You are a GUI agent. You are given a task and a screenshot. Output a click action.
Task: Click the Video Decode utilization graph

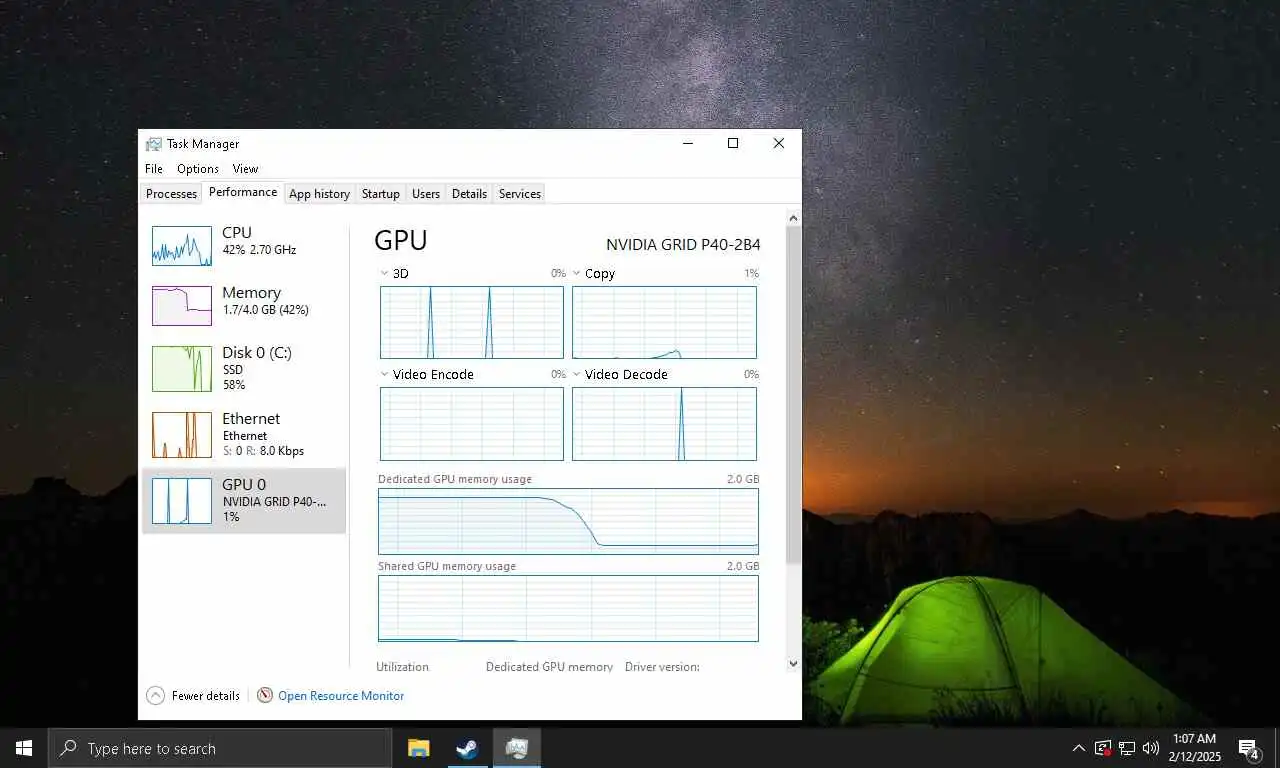point(664,424)
